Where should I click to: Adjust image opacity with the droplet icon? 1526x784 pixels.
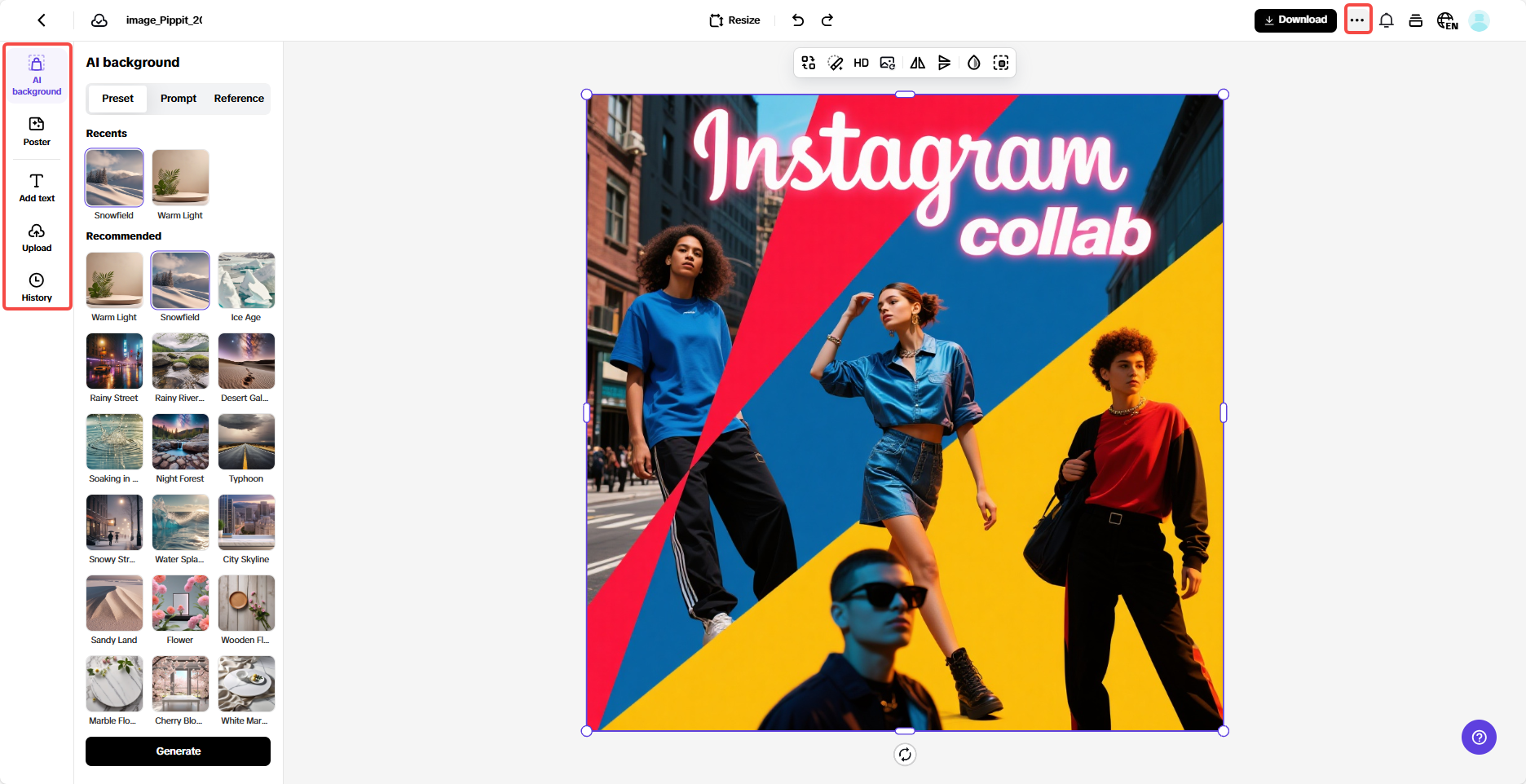[973, 63]
